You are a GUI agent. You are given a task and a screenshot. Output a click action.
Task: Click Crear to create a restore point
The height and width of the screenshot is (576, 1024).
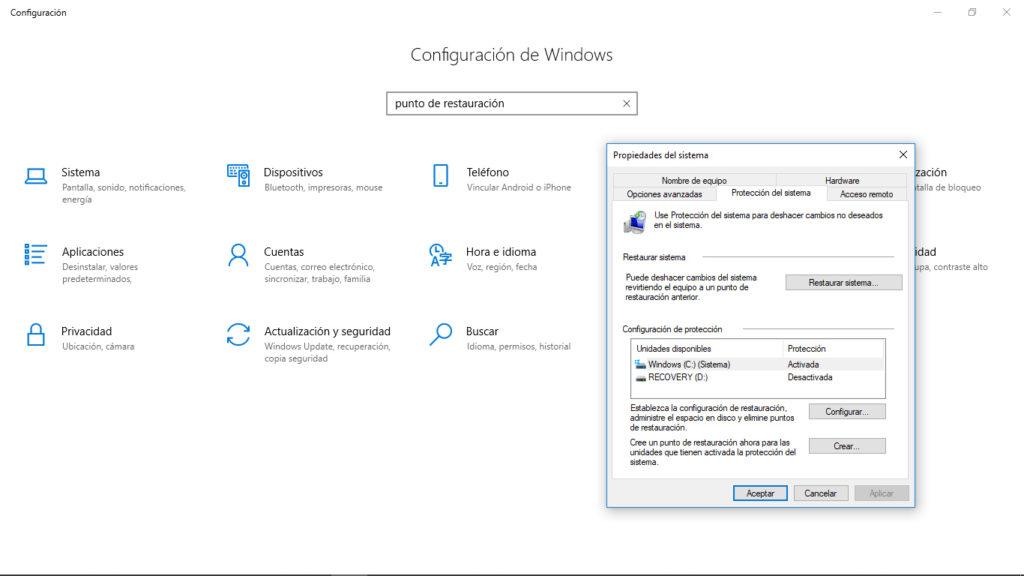pyautogui.click(x=847, y=446)
